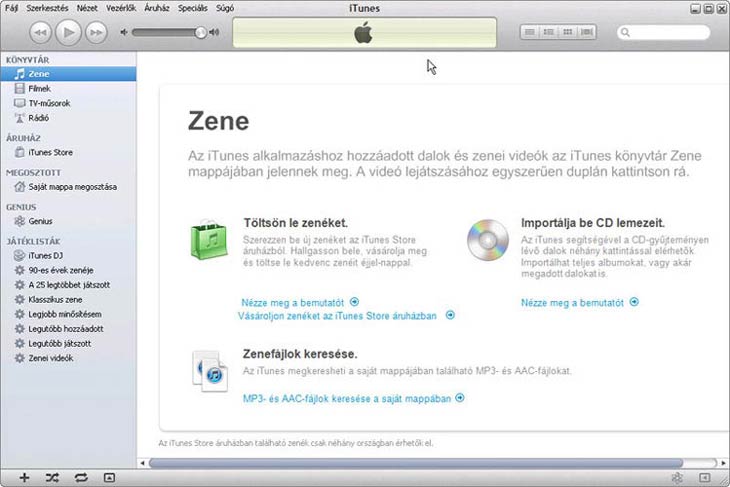Click the loud speaker icon
Screen dimensions: 730x487
(214, 32)
